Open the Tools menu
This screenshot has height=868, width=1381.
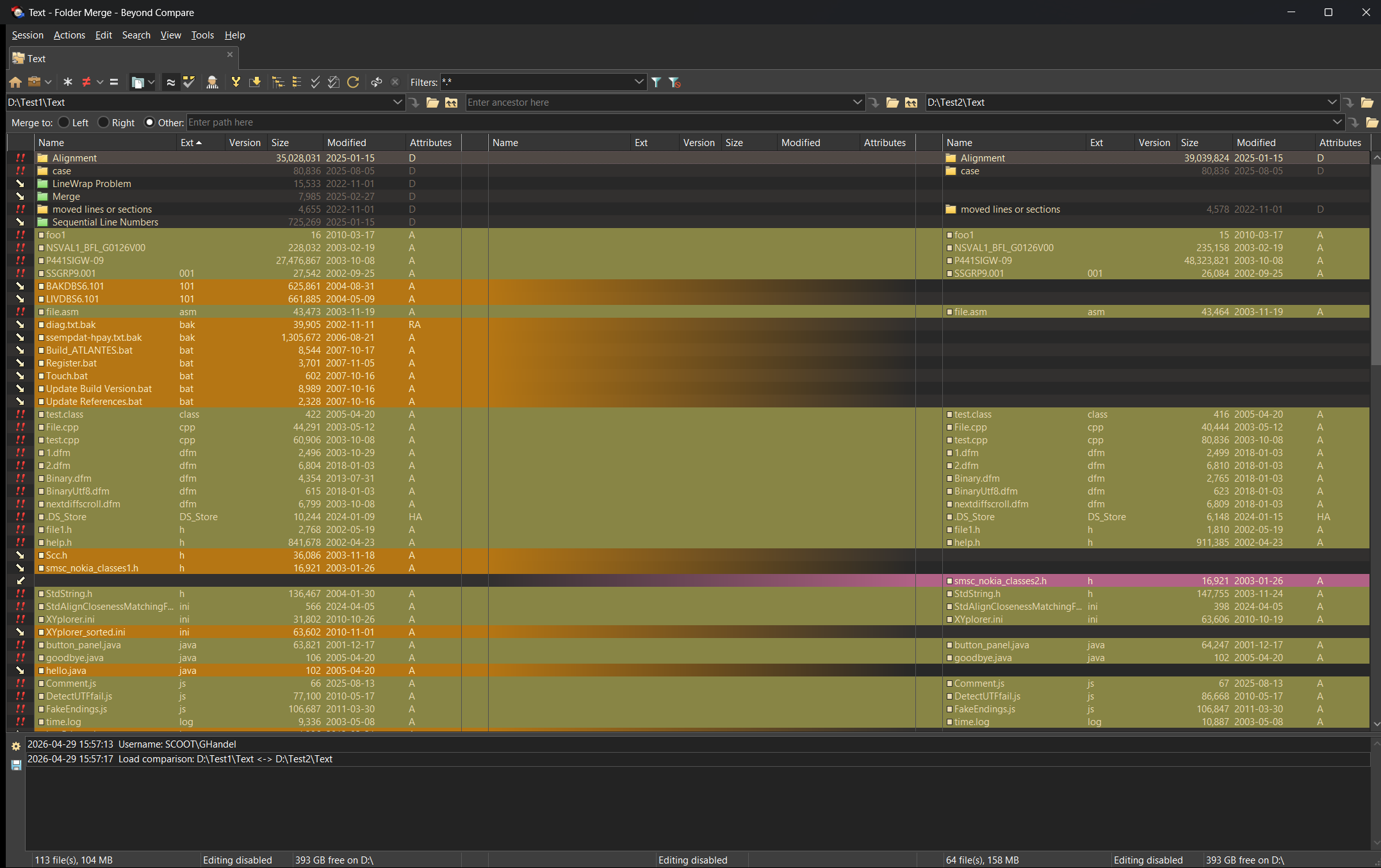(x=202, y=35)
